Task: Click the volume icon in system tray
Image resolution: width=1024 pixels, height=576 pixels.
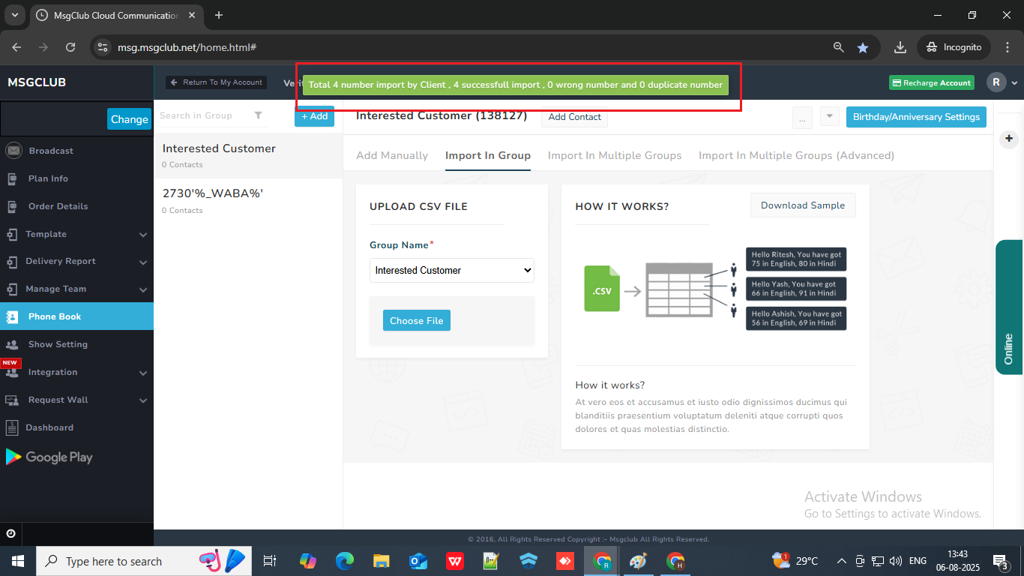Action: pyautogui.click(x=895, y=561)
